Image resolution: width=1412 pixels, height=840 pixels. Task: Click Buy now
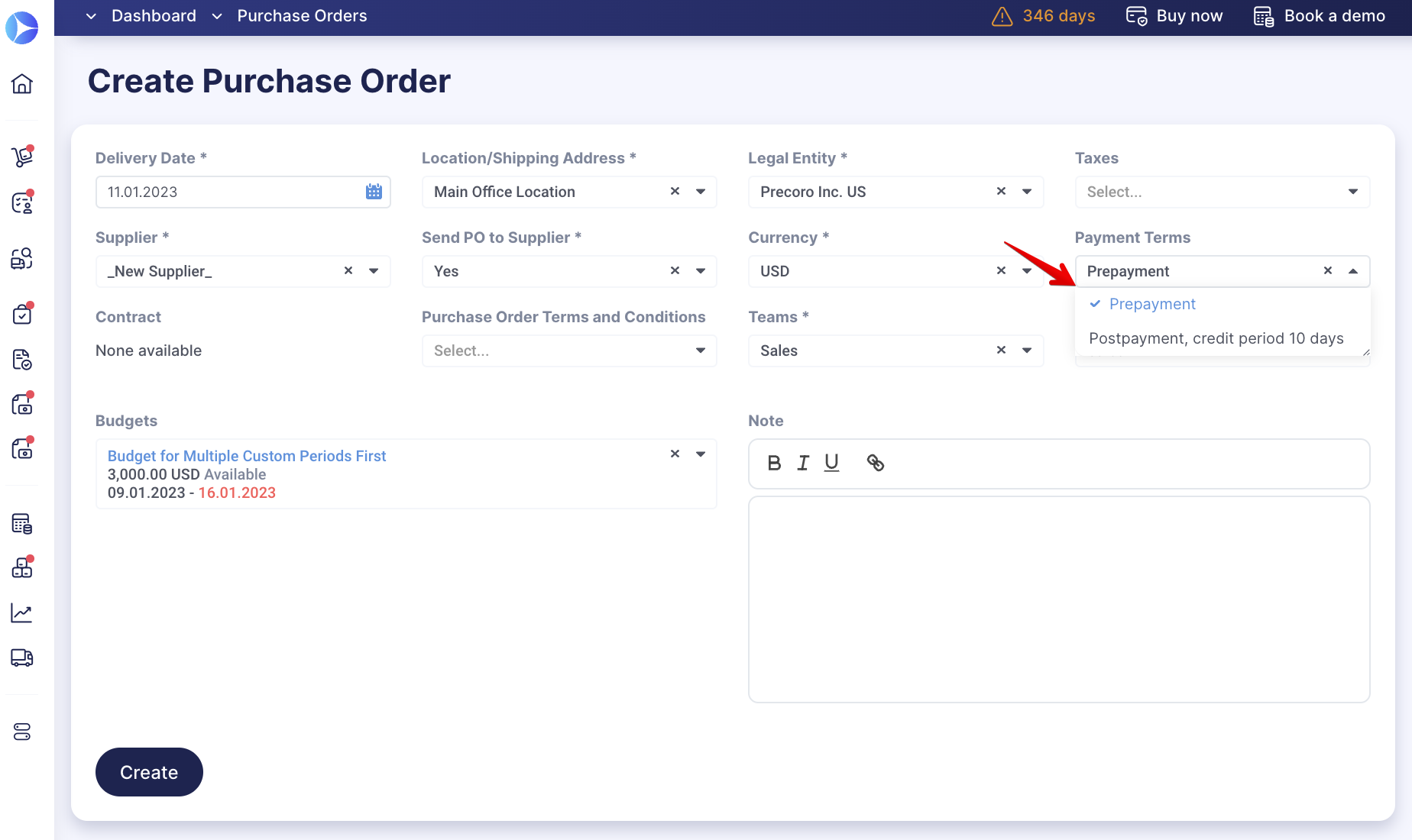[x=1174, y=16]
